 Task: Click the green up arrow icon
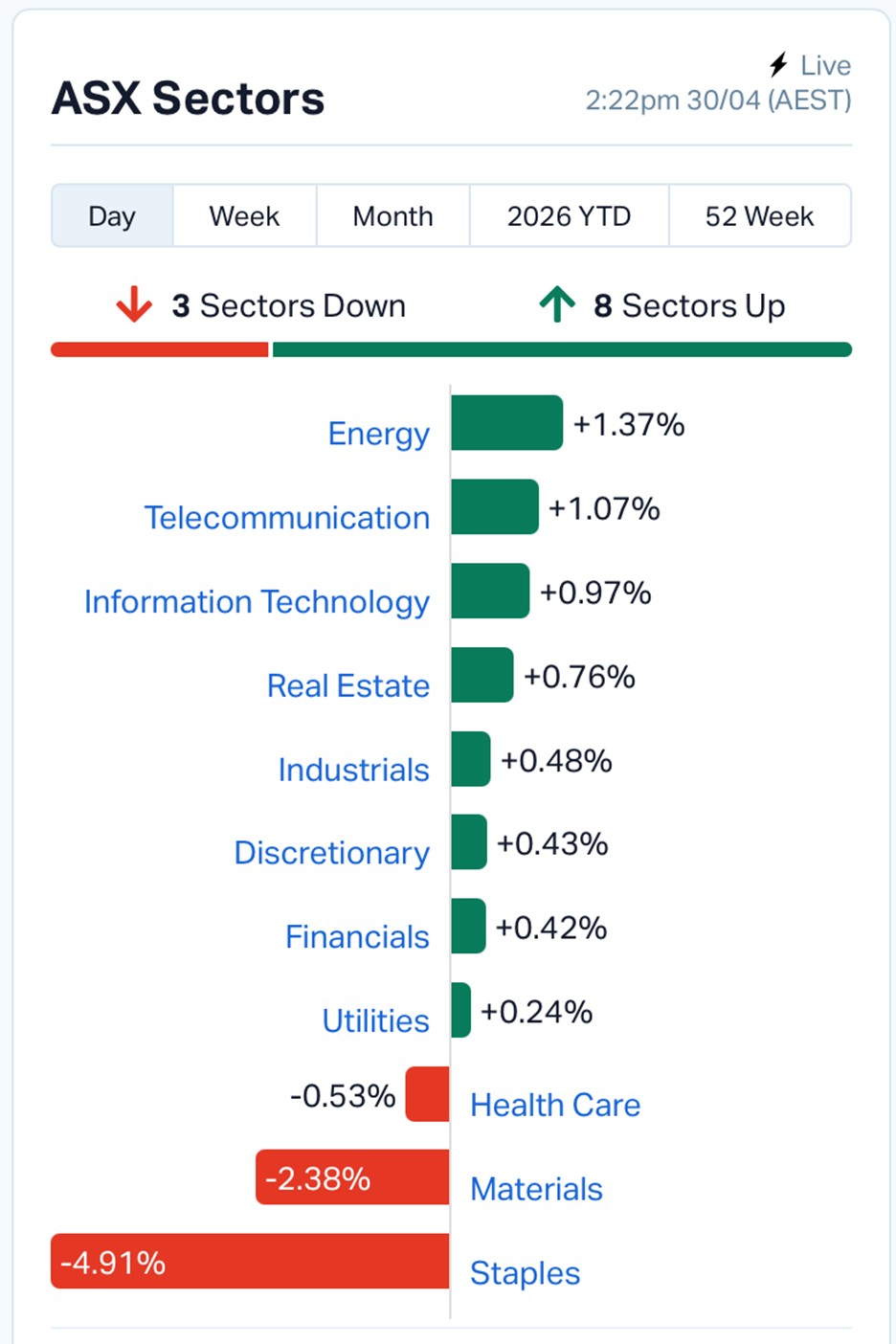pos(557,304)
